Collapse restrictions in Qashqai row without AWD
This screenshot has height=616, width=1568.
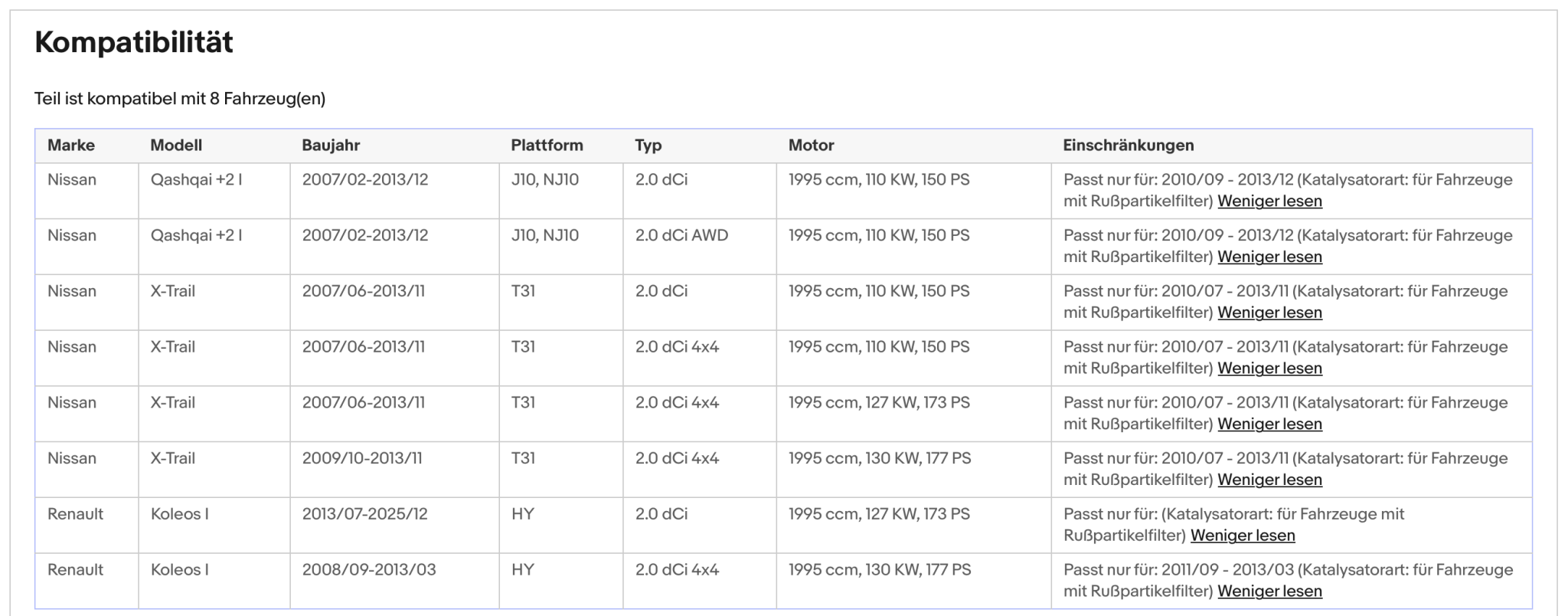1269,201
